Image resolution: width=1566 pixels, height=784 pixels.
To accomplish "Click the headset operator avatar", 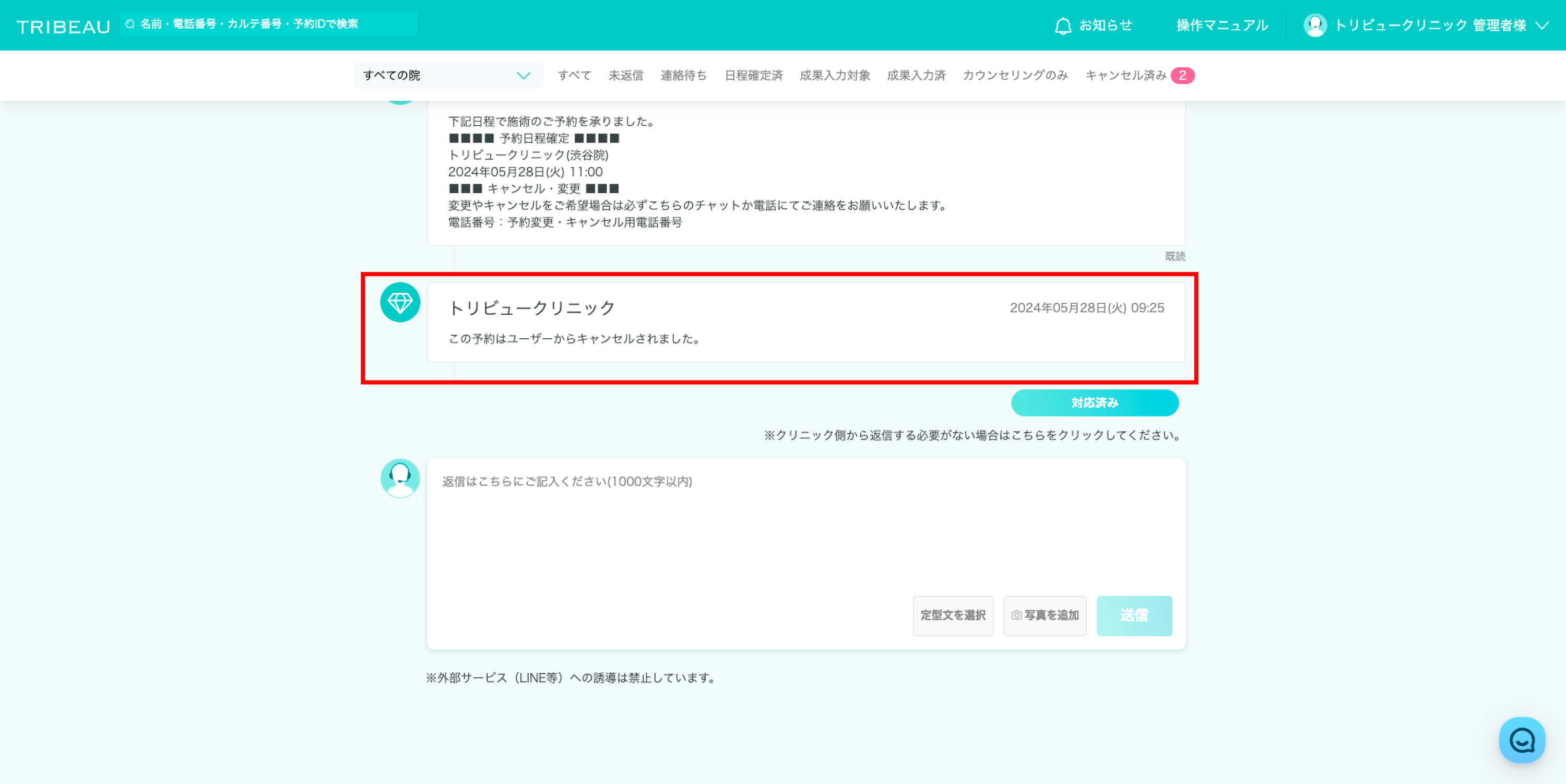I will pyautogui.click(x=400, y=478).
